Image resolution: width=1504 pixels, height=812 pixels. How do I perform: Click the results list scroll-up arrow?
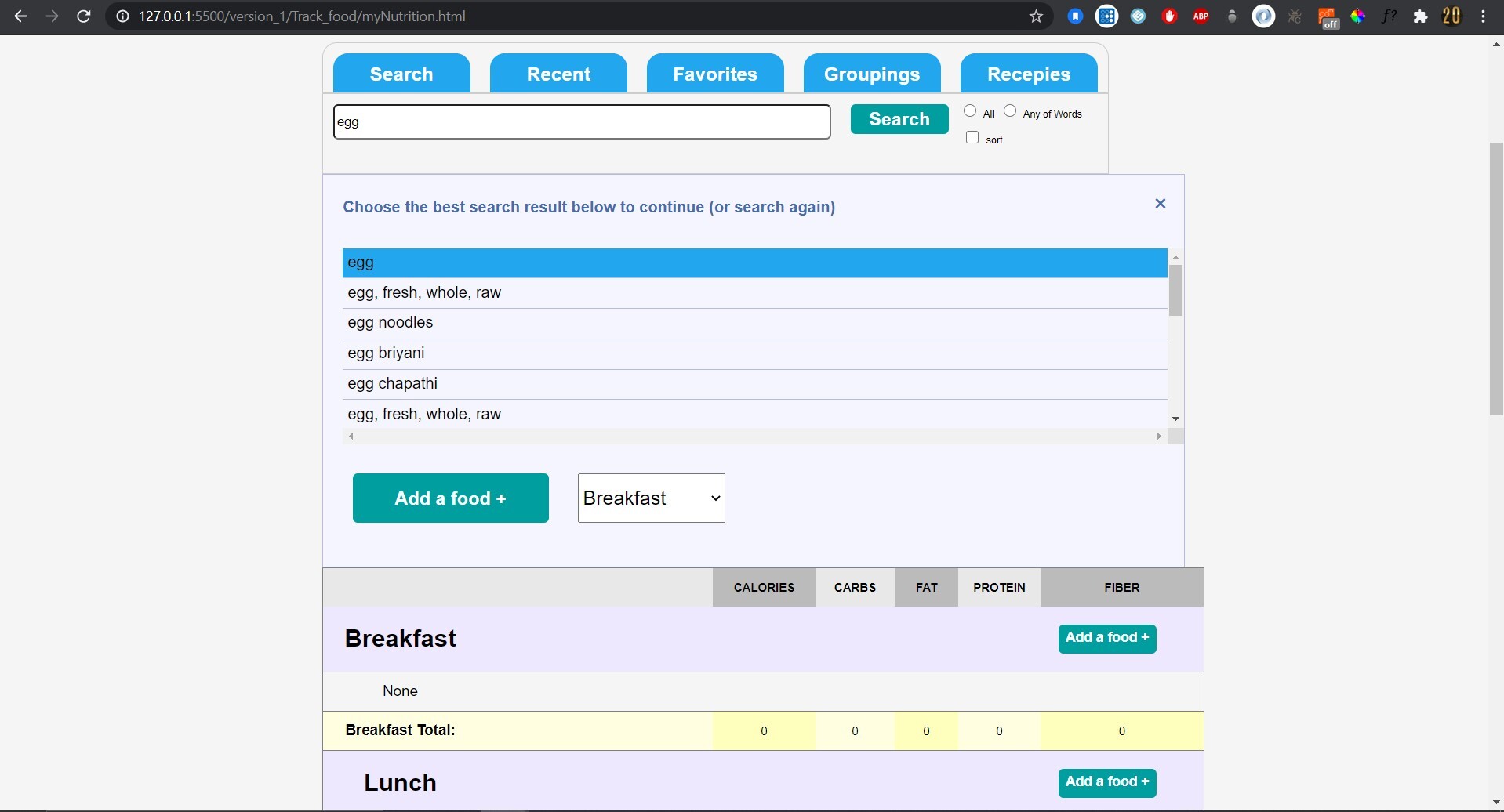[x=1175, y=257]
